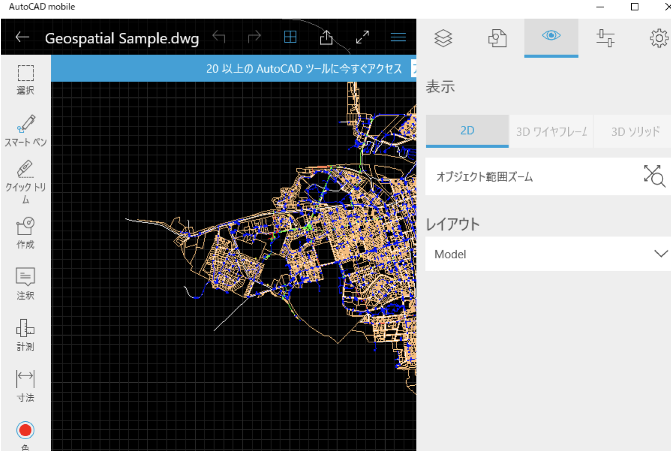Screen dimensions: 671x451
Task: Select the 寸法 dimension tool
Action: point(26,386)
